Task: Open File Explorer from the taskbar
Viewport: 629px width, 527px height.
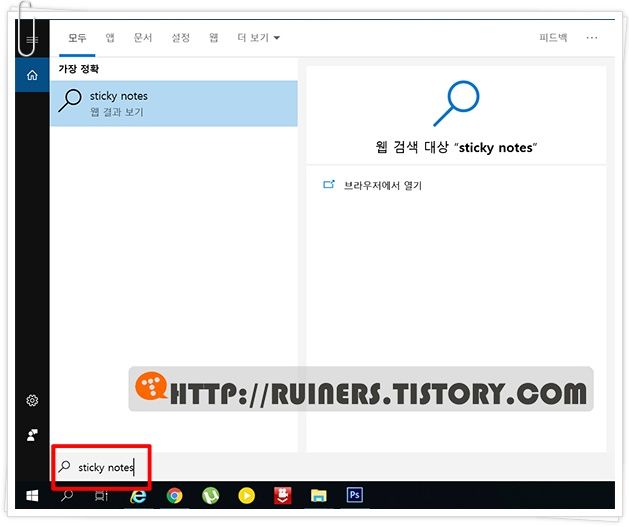Action: (319, 496)
